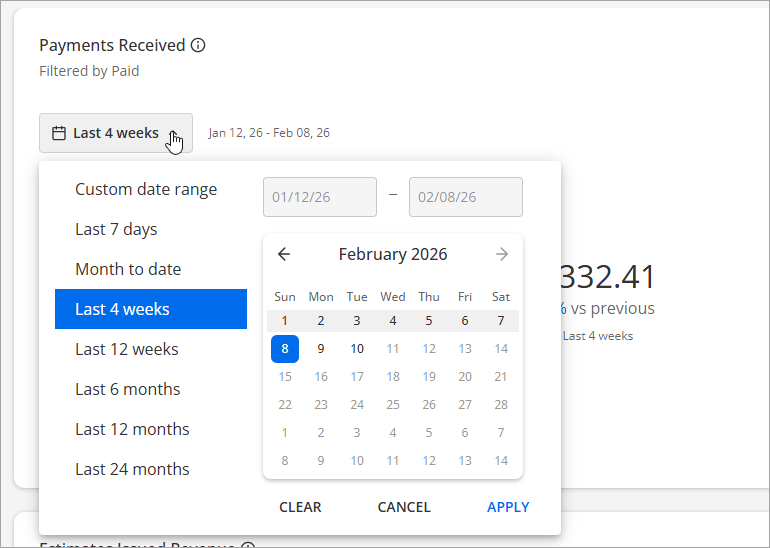Click the next month right arrow
This screenshot has width=770, height=548.
tap(502, 254)
